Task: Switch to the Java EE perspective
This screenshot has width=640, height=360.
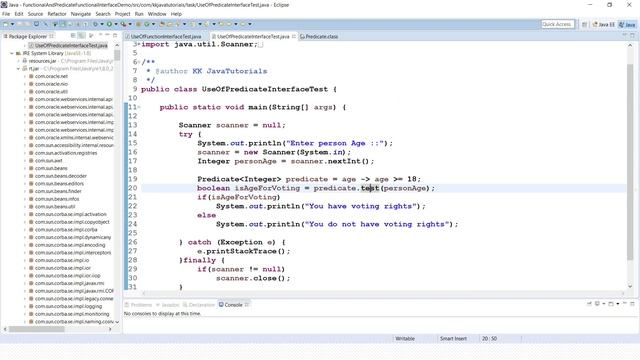Action: (604, 24)
